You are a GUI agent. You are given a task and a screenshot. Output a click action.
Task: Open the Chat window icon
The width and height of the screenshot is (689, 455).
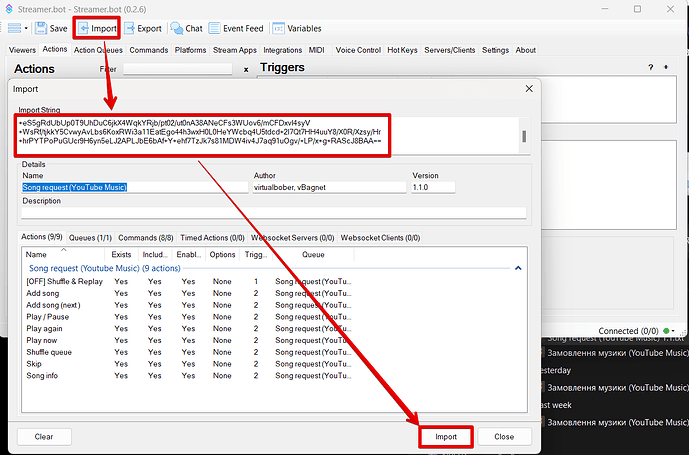[187, 29]
